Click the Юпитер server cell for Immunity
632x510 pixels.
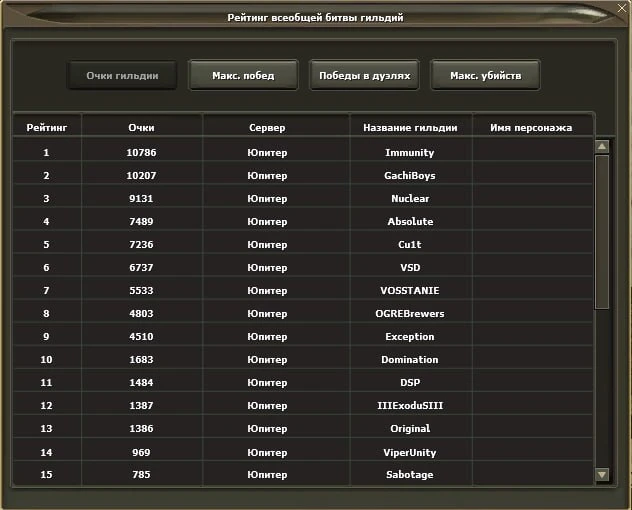point(267,153)
